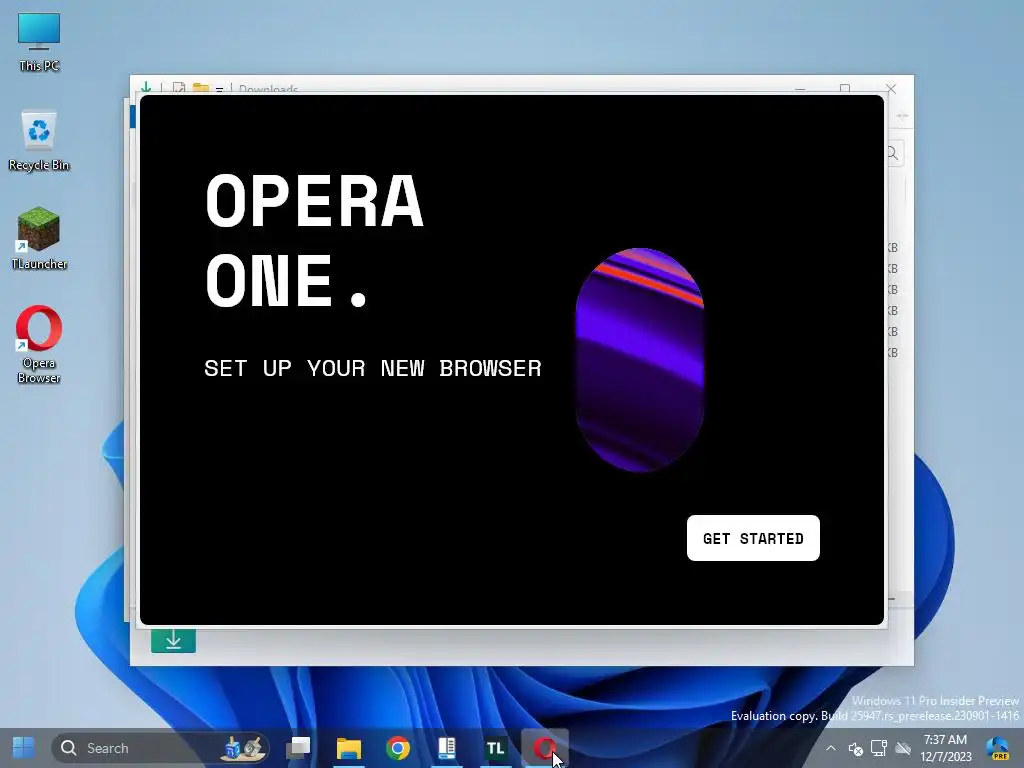Click the taskbar Search box
The image size is (1024, 768).
160,748
